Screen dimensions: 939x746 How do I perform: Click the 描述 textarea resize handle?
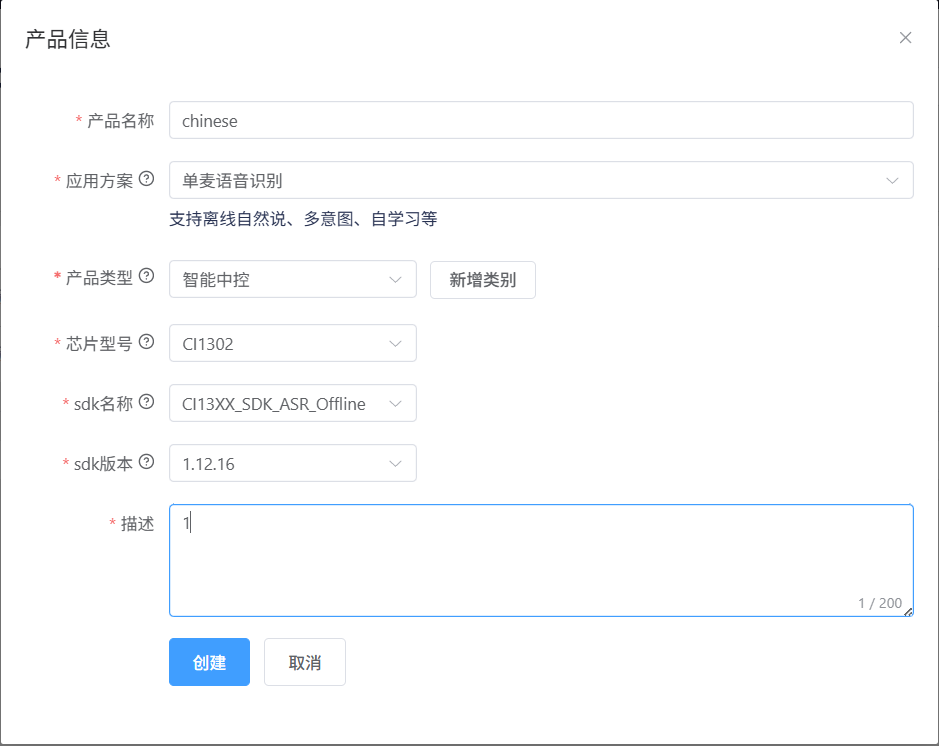tap(908, 611)
